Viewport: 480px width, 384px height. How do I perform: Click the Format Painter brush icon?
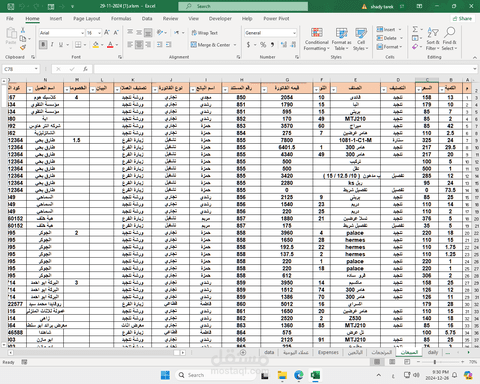click(23, 48)
